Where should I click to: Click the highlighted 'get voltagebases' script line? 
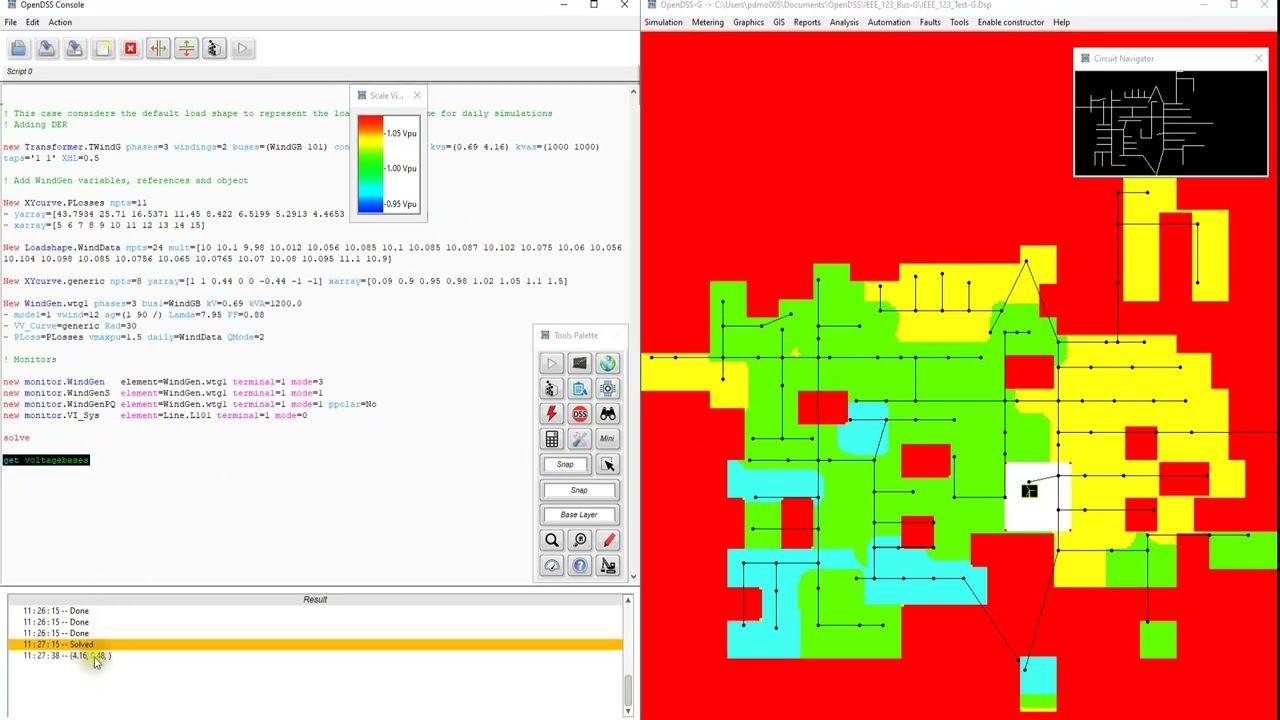pyautogui.click(x=46, y=460)
